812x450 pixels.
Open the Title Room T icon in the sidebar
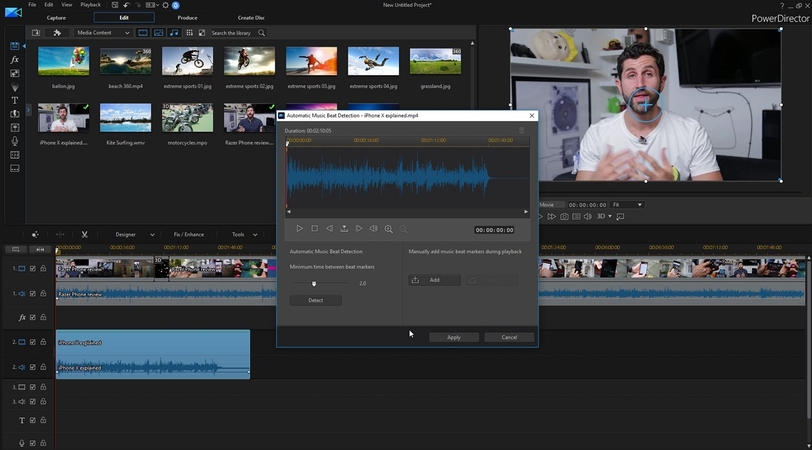[14, 100]
